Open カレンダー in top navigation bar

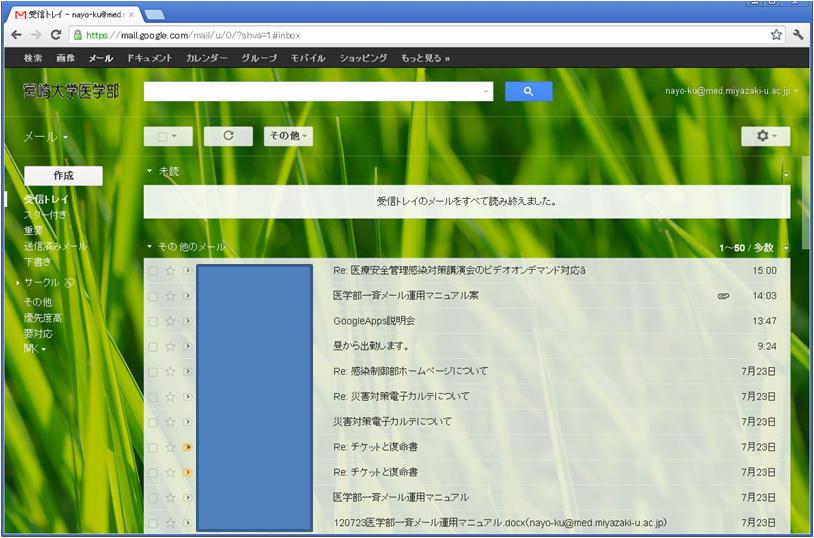coord(206,58)
